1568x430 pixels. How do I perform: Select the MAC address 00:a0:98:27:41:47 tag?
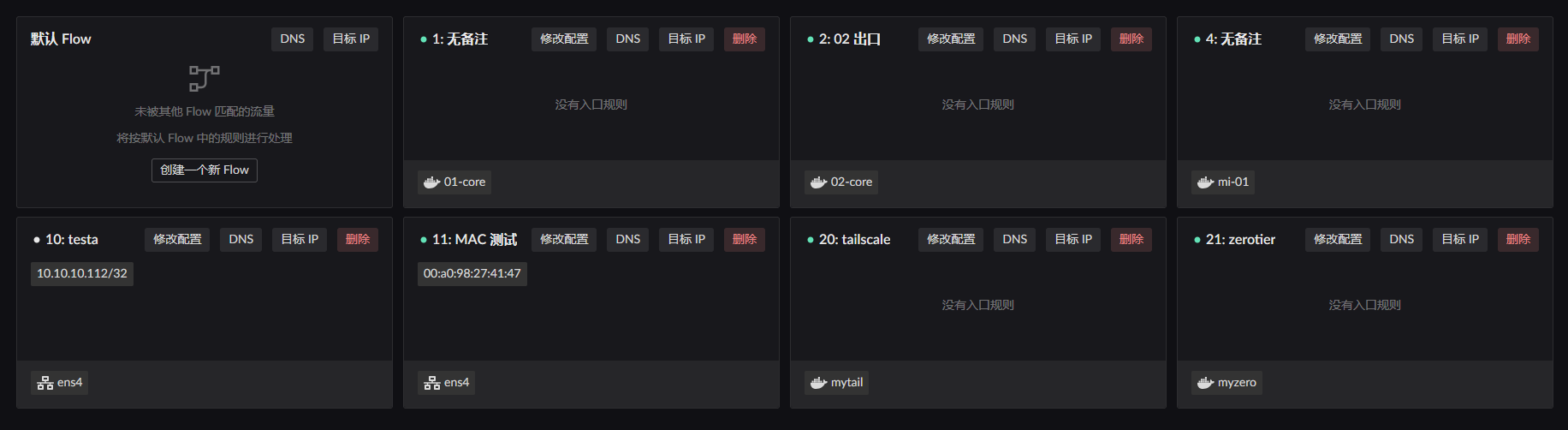pyautogui.click(x=472, y=274)
